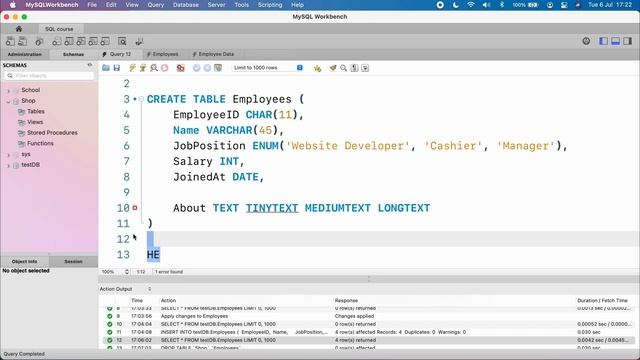Refresh the SCHEMAS list icon
Viewport: 640px width, 360px height.
90,65
